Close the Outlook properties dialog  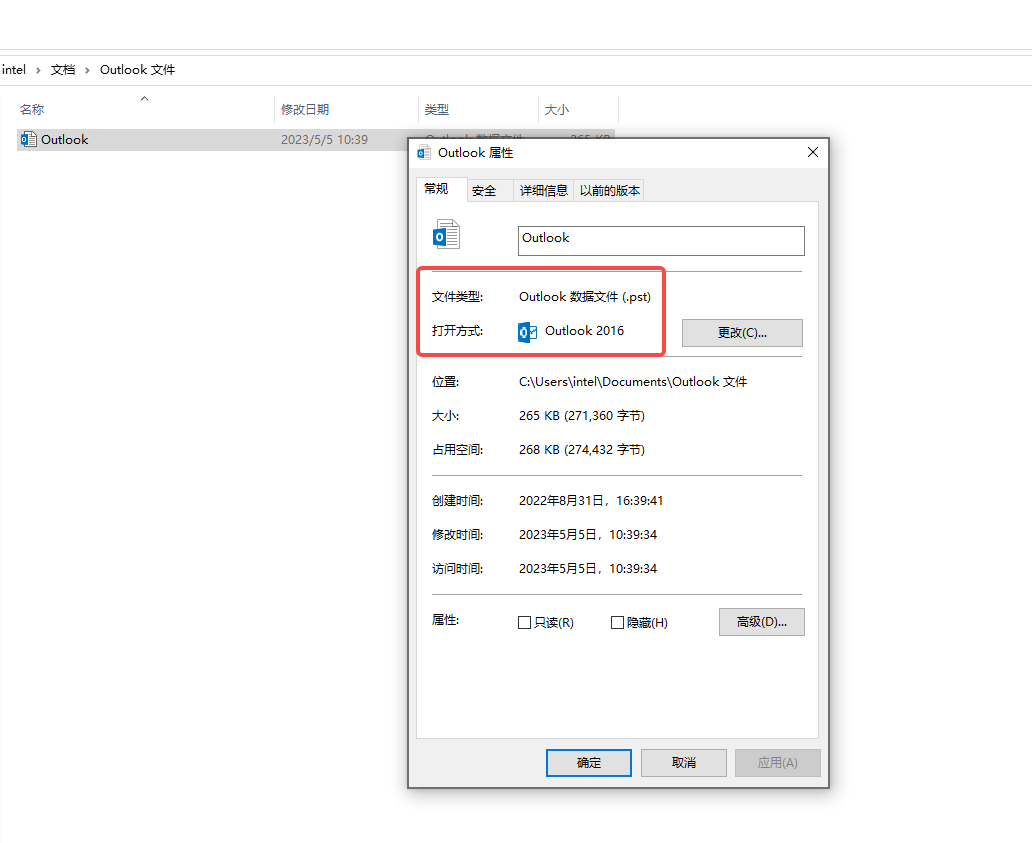click(813, 153)
